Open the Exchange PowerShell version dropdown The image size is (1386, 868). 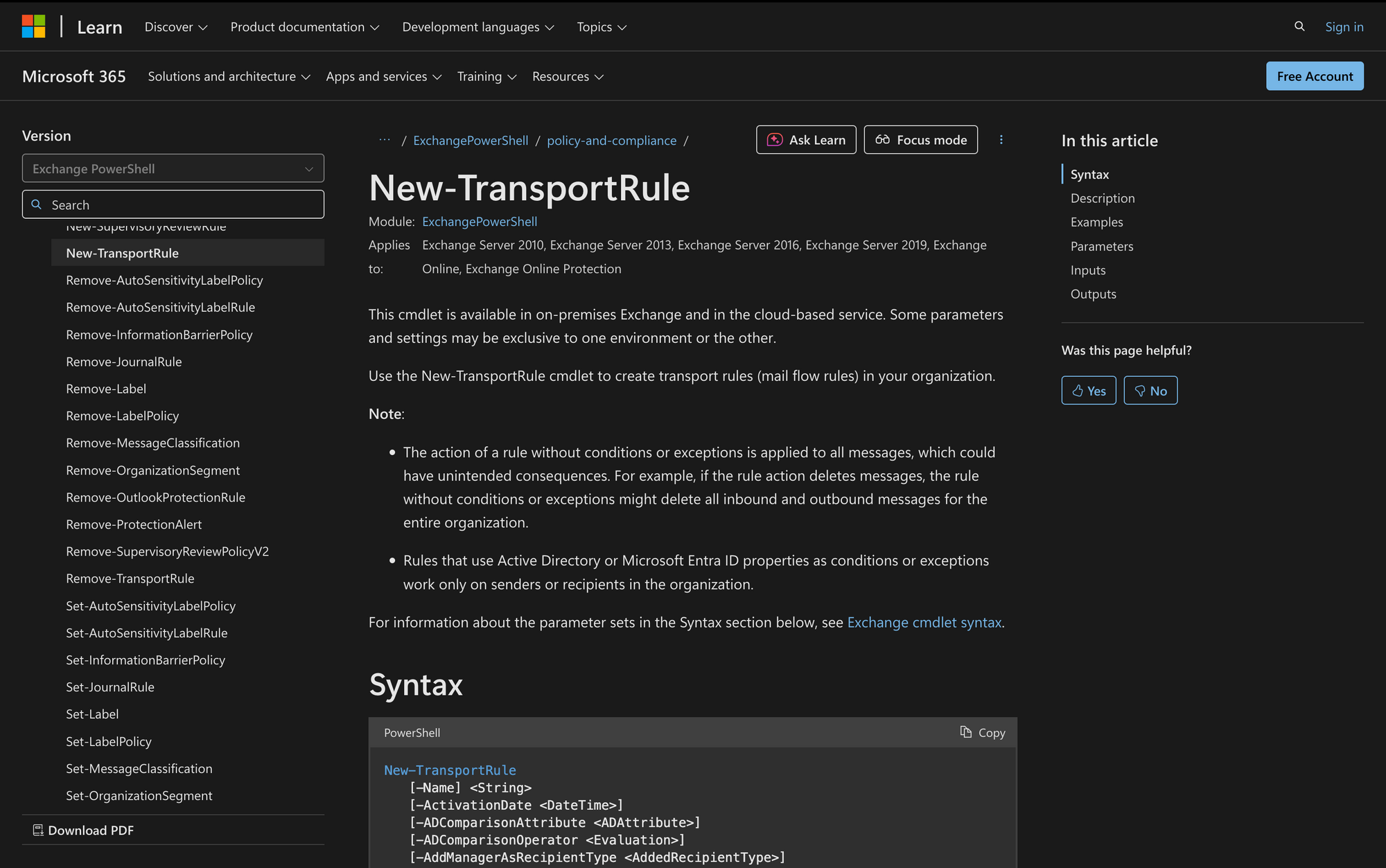(x=173, y=168)
